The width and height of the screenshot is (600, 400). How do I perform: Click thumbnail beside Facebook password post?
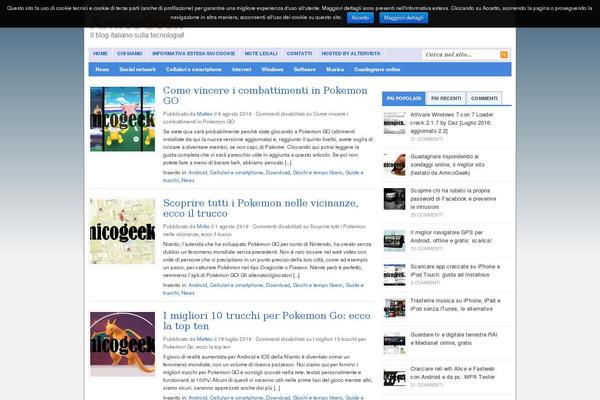[x=395, y=199]
